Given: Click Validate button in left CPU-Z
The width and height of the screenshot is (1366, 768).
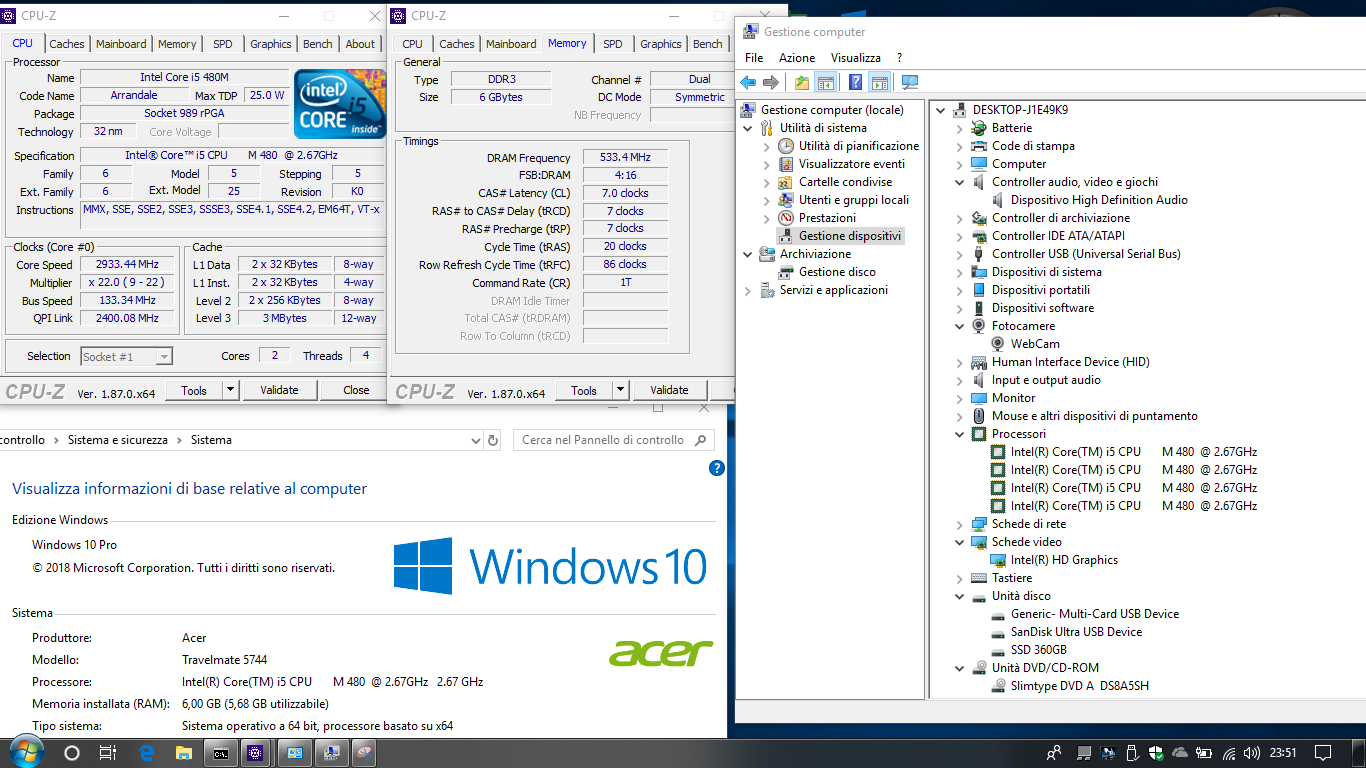Looking at the screenshot, I should (279, 390).
